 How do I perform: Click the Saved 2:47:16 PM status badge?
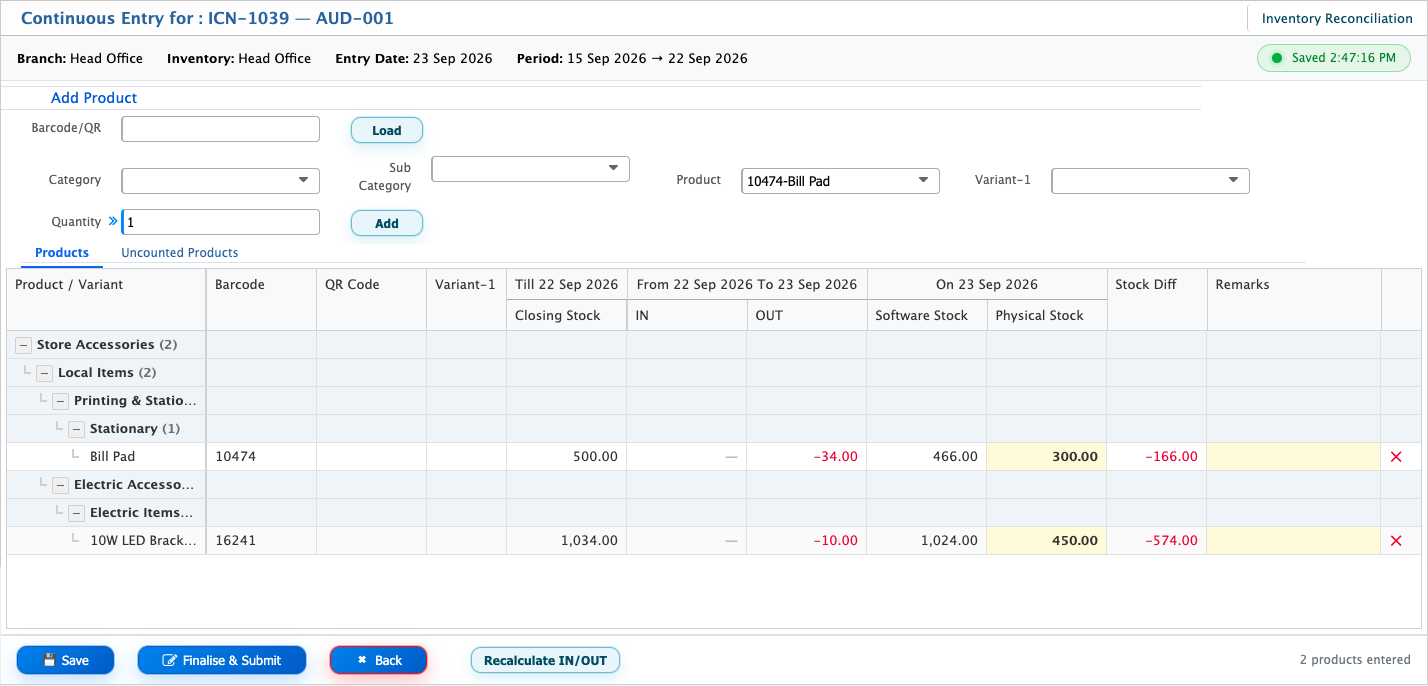(x=1334, y=58)
